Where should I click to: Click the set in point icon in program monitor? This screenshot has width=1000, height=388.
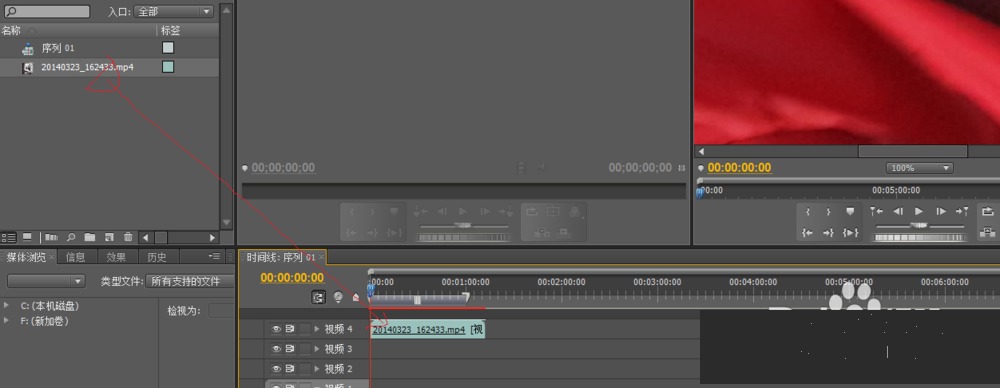(x=808, y=212)
